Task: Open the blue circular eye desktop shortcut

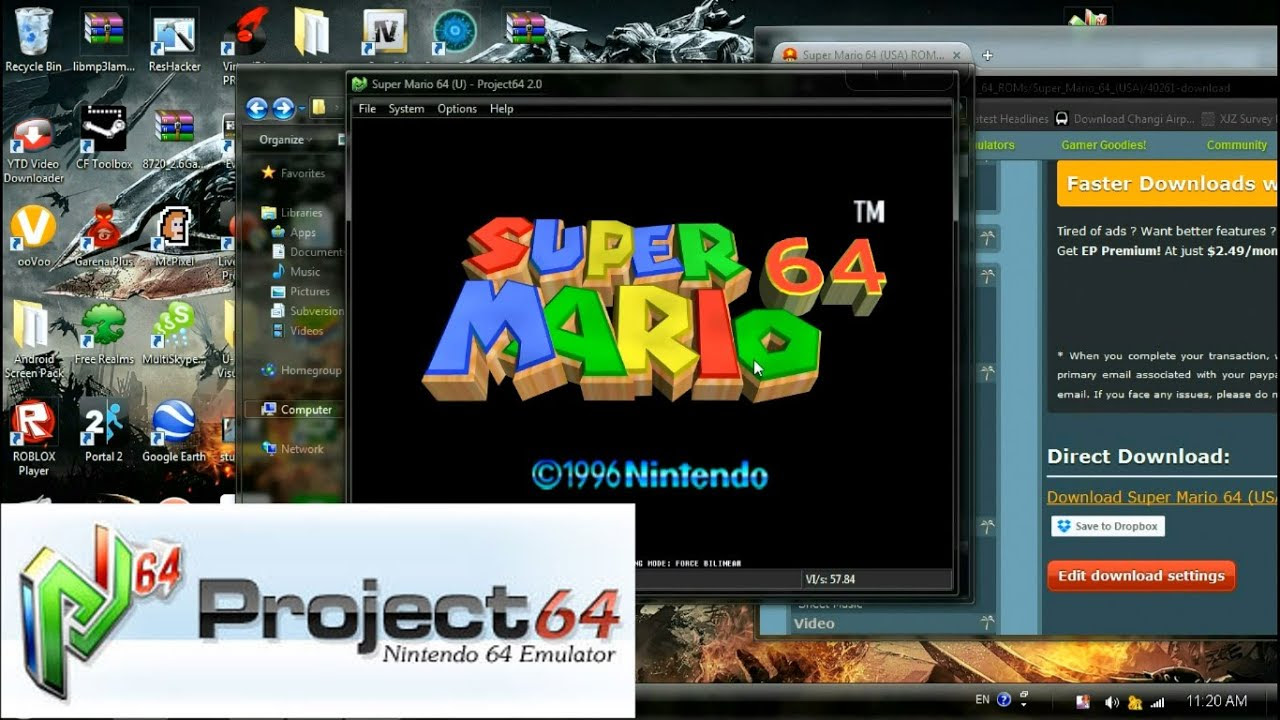Action: click(x=455, y=30)
